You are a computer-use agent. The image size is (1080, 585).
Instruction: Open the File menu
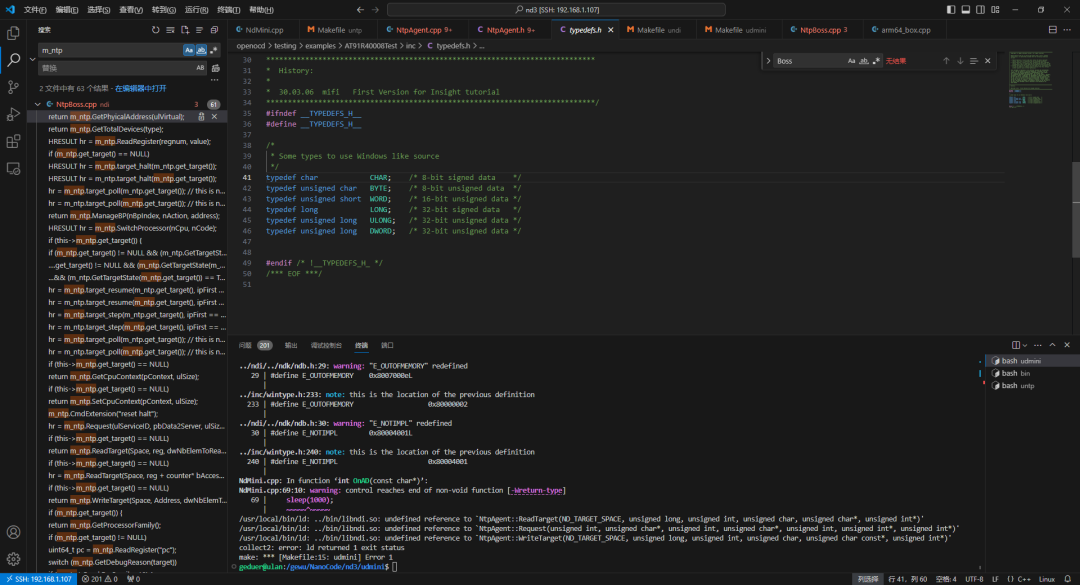tap(34, 10)
